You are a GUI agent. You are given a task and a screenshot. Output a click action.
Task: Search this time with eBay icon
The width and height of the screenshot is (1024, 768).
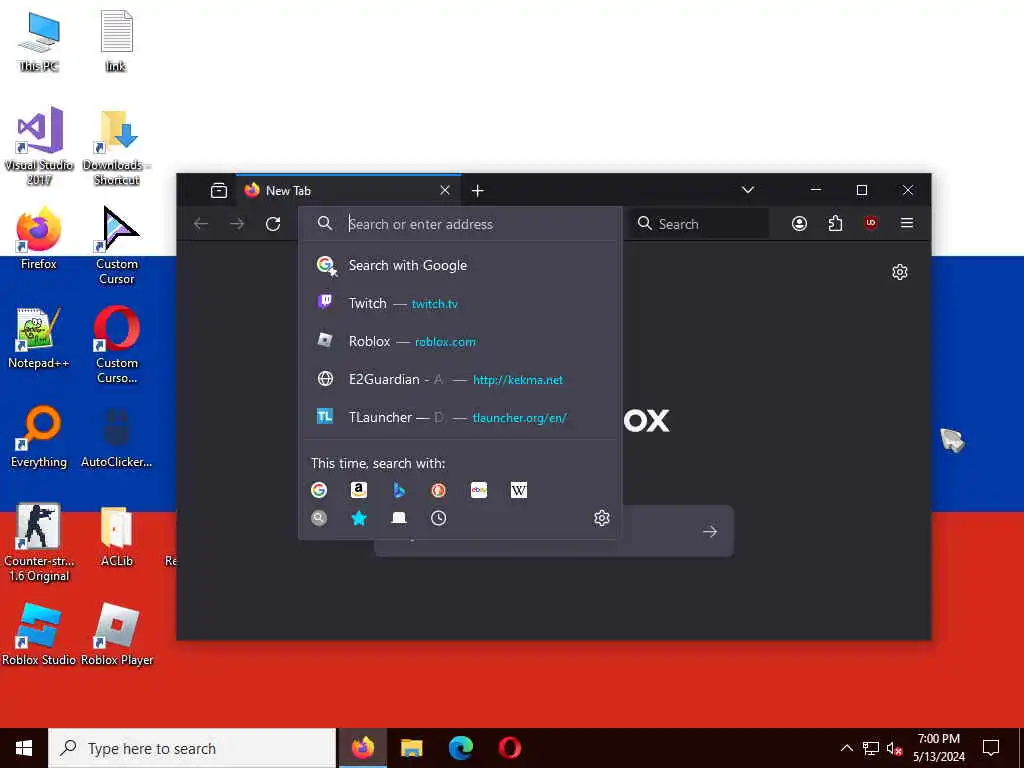(x=479, y=490)
